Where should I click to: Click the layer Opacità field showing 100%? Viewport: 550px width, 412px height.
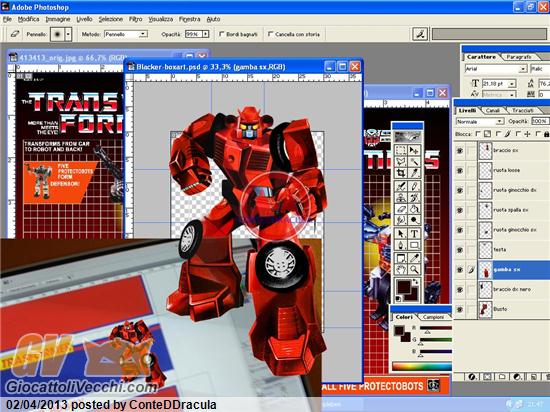pyautogui.click(x=540, y=121)
